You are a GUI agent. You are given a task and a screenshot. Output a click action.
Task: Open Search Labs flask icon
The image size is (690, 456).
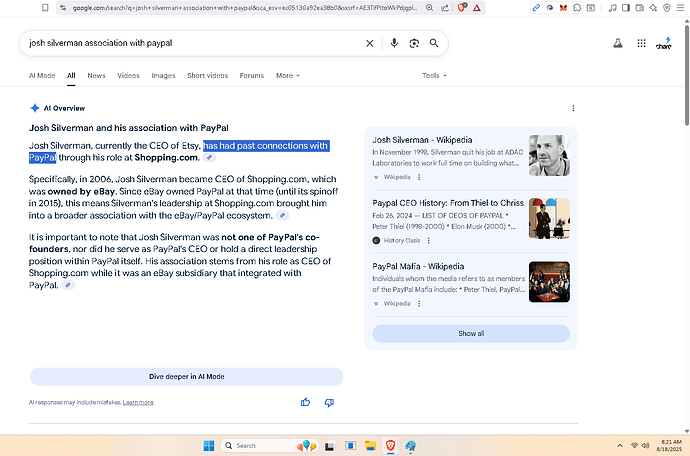coord(618,43)
